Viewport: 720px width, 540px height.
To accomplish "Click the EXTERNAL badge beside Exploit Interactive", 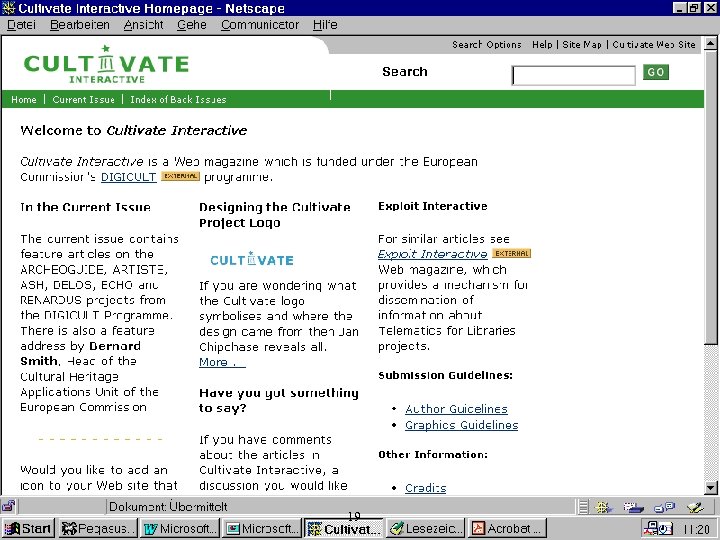I will coord(512,253).
